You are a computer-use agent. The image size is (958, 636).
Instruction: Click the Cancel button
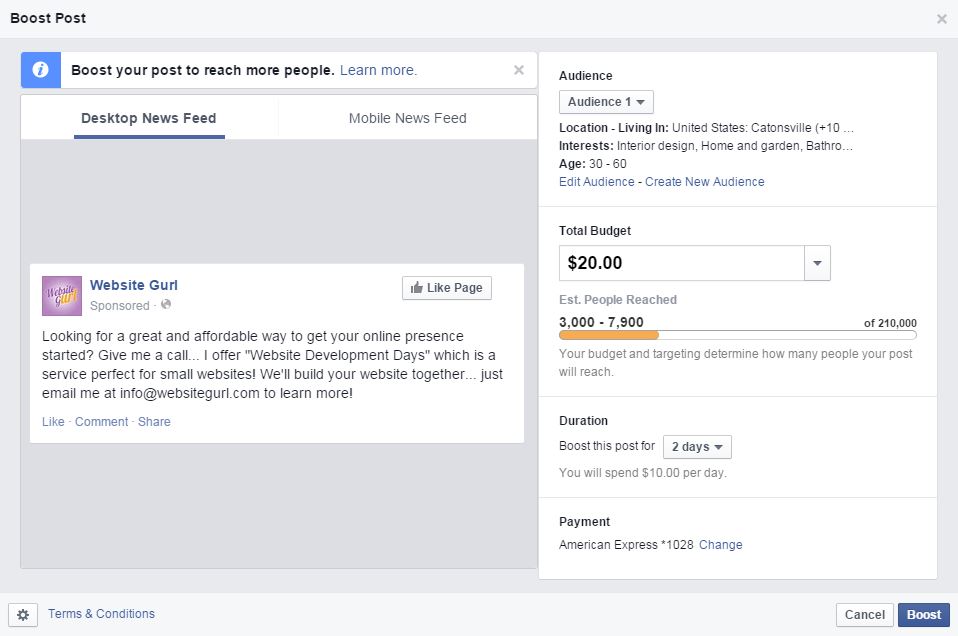tap(864, 615)
